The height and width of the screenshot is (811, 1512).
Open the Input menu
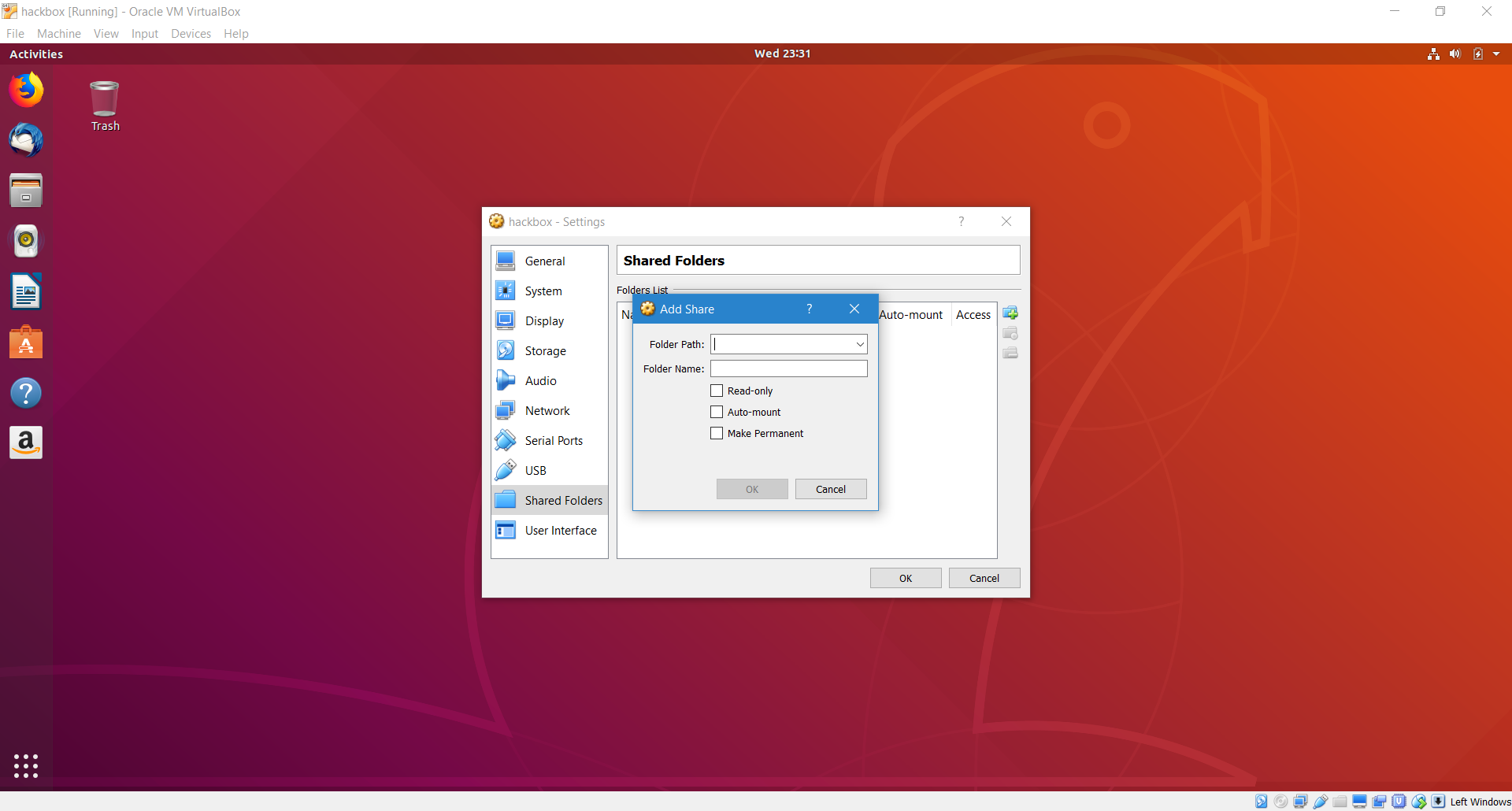point(145,33)
